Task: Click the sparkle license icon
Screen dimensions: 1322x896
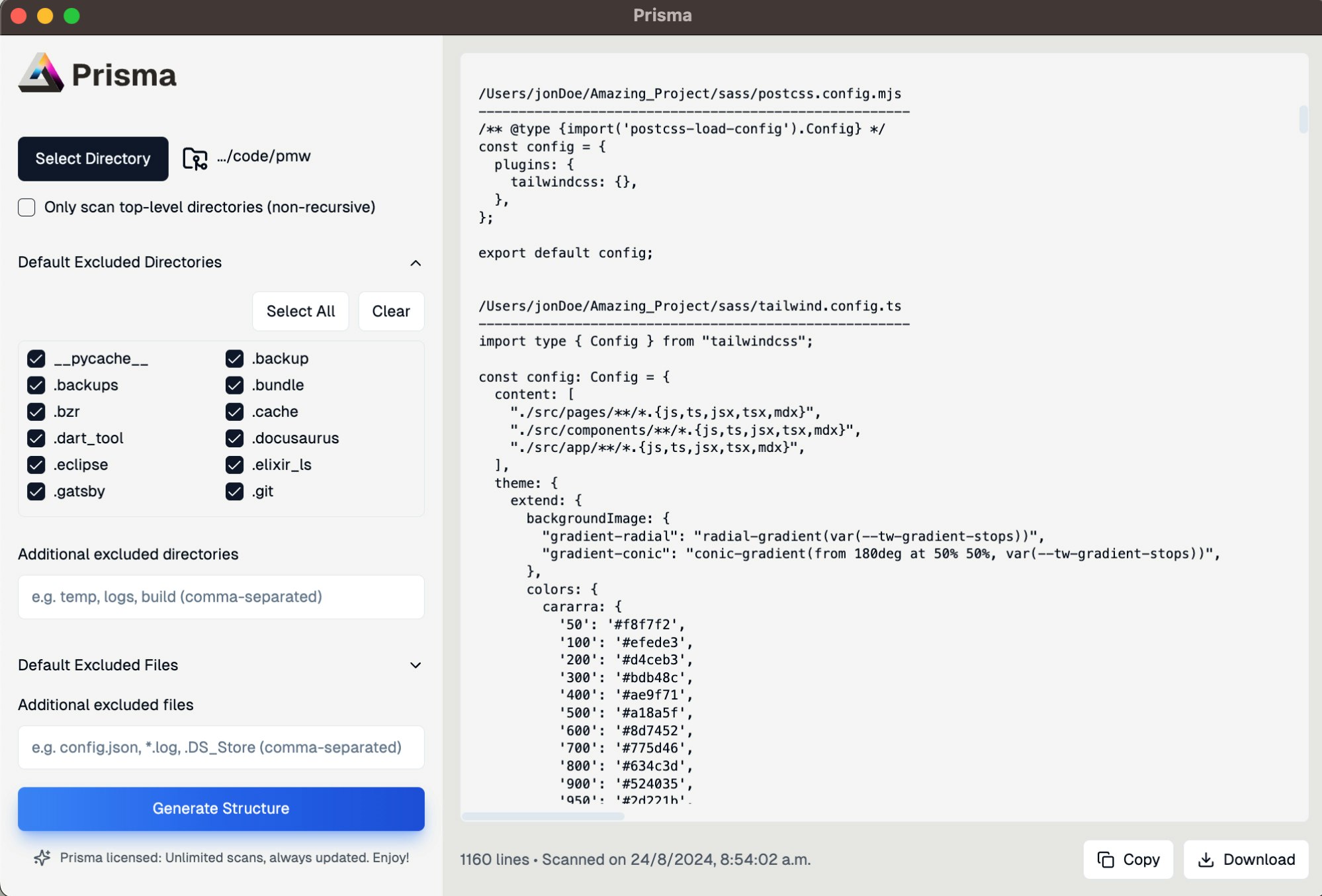Action: click(x=42, y=858)
